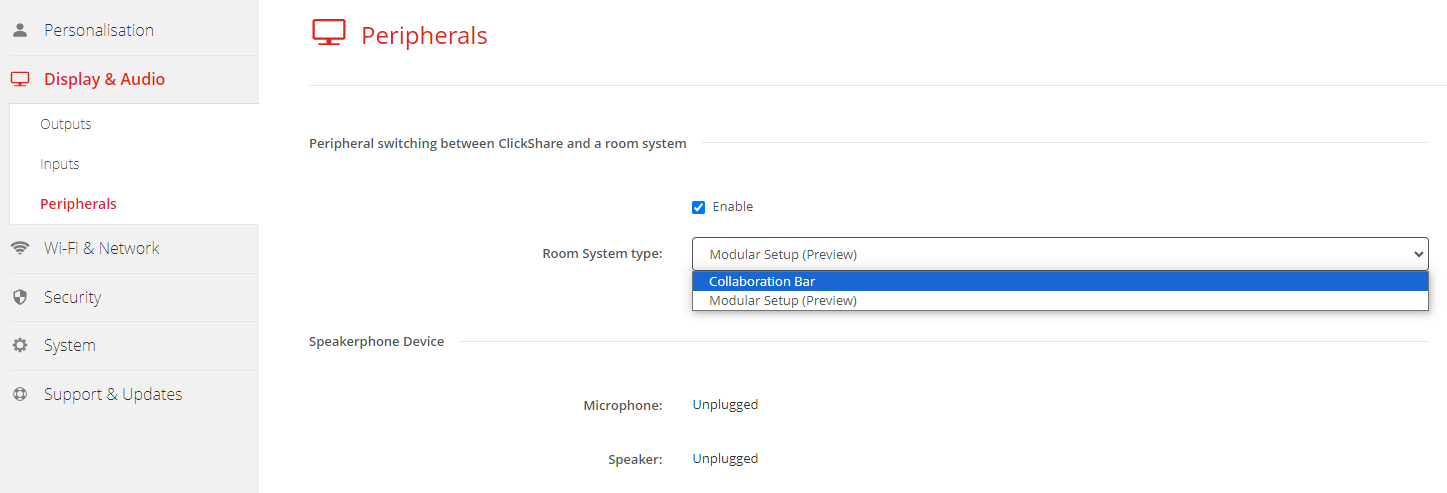Go to the Outputs page

66,124
